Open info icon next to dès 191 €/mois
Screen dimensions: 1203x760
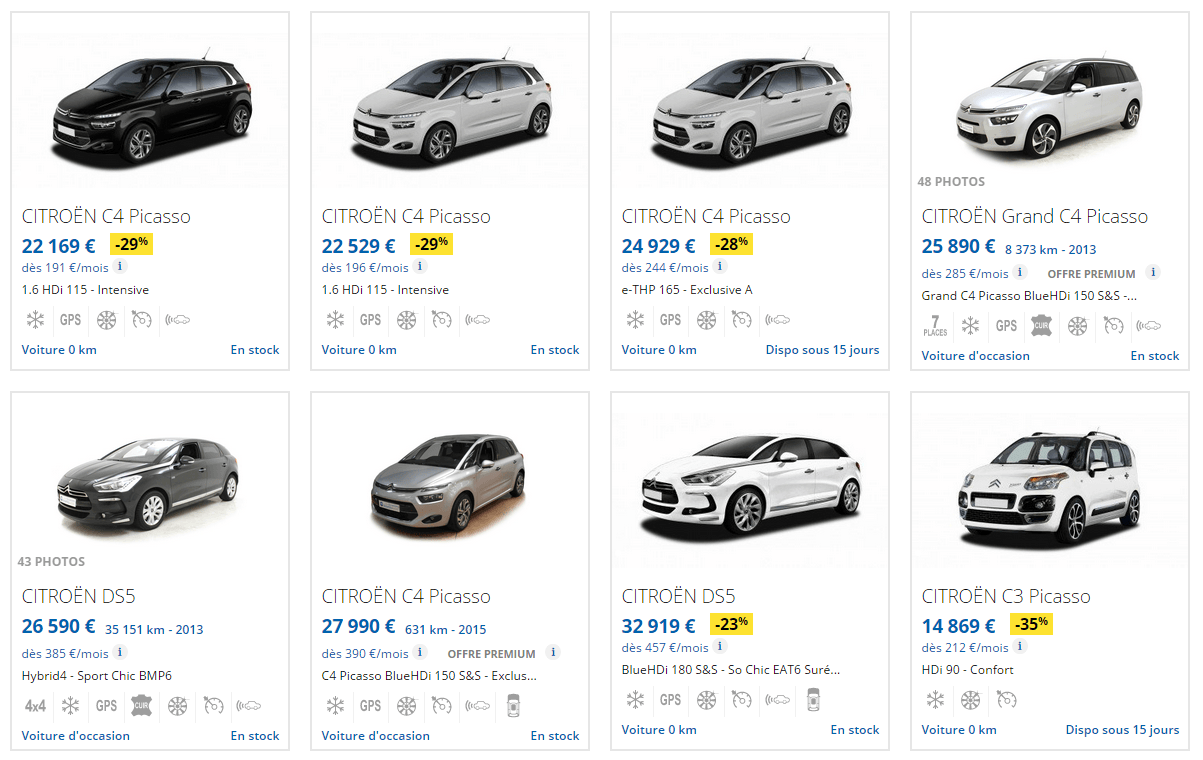click(120, 267)
